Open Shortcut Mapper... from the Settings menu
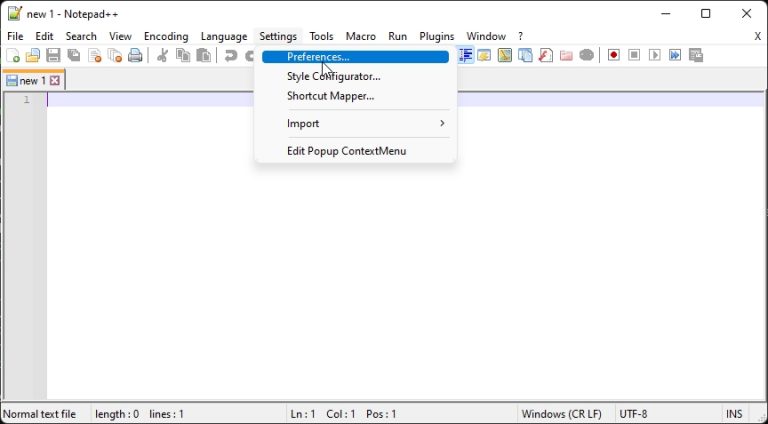 pyautogui.click(x=355, y=96)
